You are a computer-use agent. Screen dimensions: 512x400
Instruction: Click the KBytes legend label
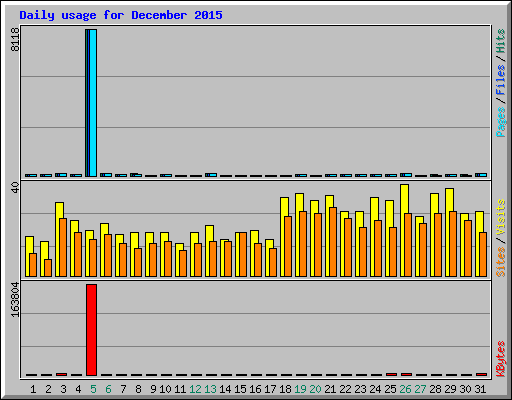[x=501, y=359]
